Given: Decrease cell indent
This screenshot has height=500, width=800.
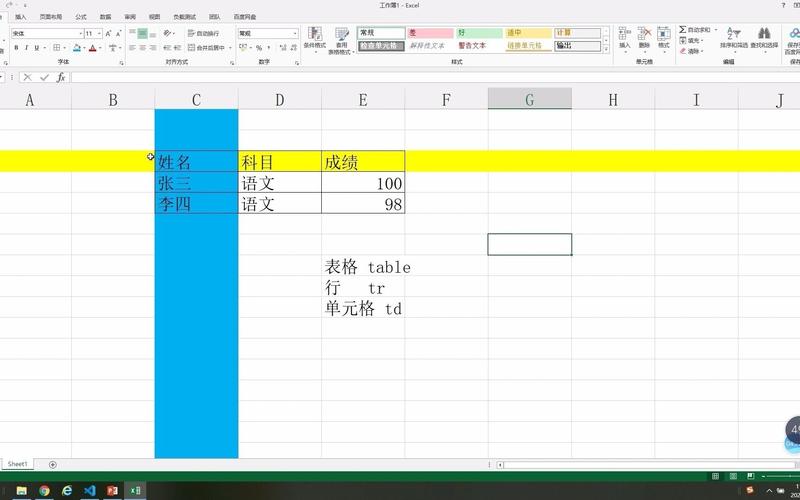Looking at the screenshot, I should (x=167, y=47).
